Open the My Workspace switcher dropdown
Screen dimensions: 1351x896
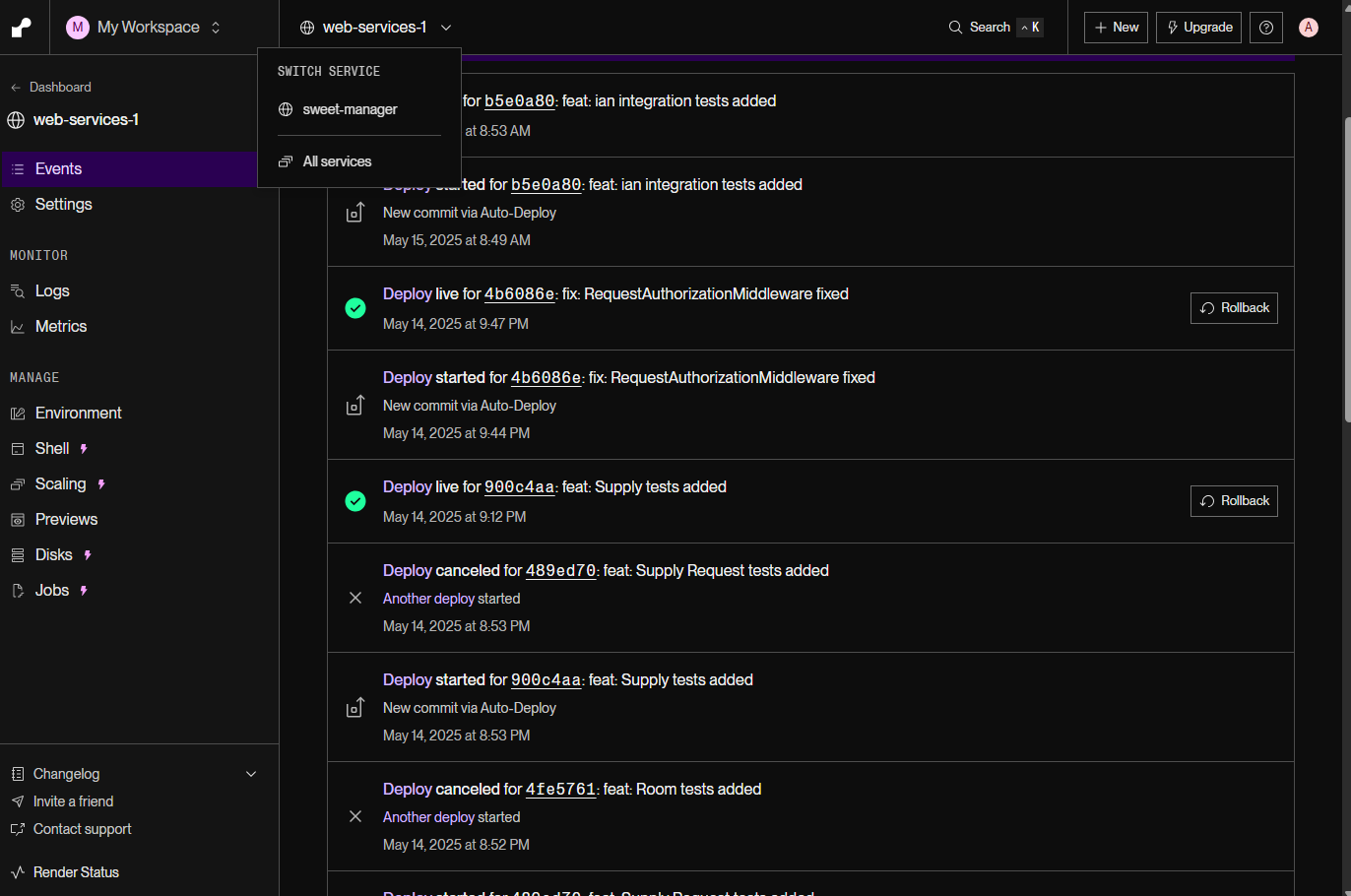click(144, 28)
